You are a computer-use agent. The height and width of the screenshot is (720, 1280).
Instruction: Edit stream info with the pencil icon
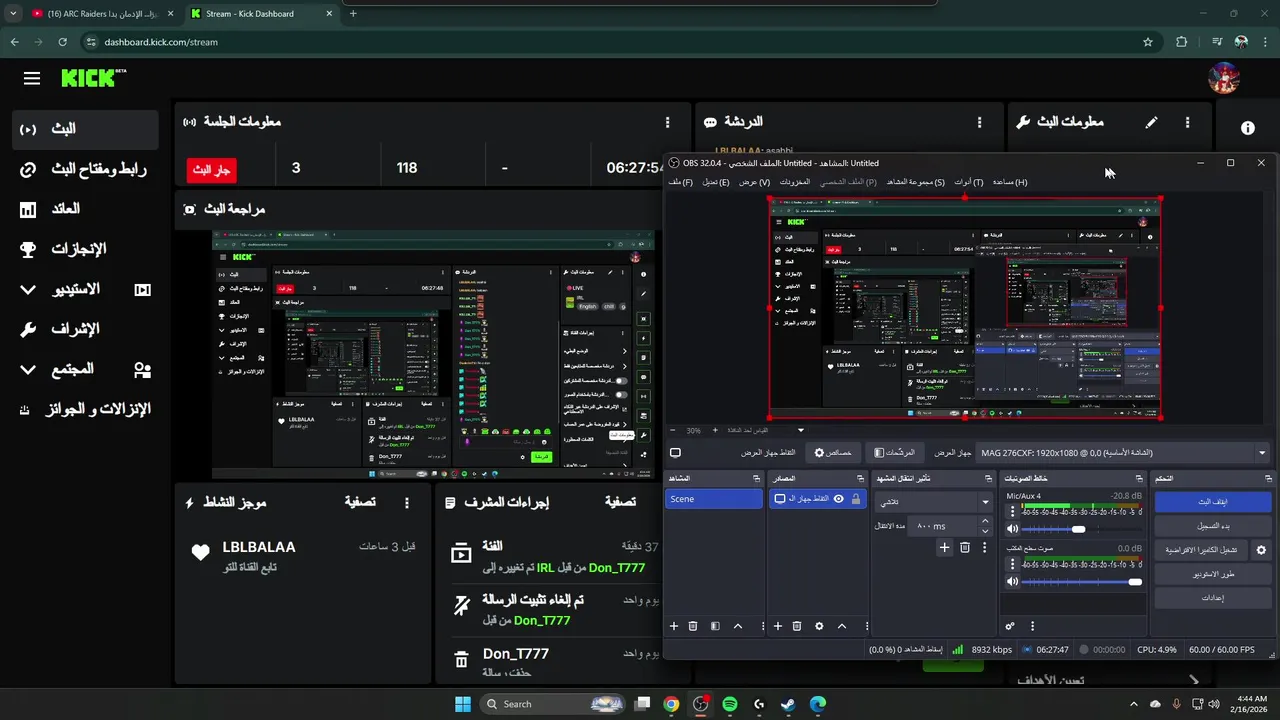click(1152, 122)
